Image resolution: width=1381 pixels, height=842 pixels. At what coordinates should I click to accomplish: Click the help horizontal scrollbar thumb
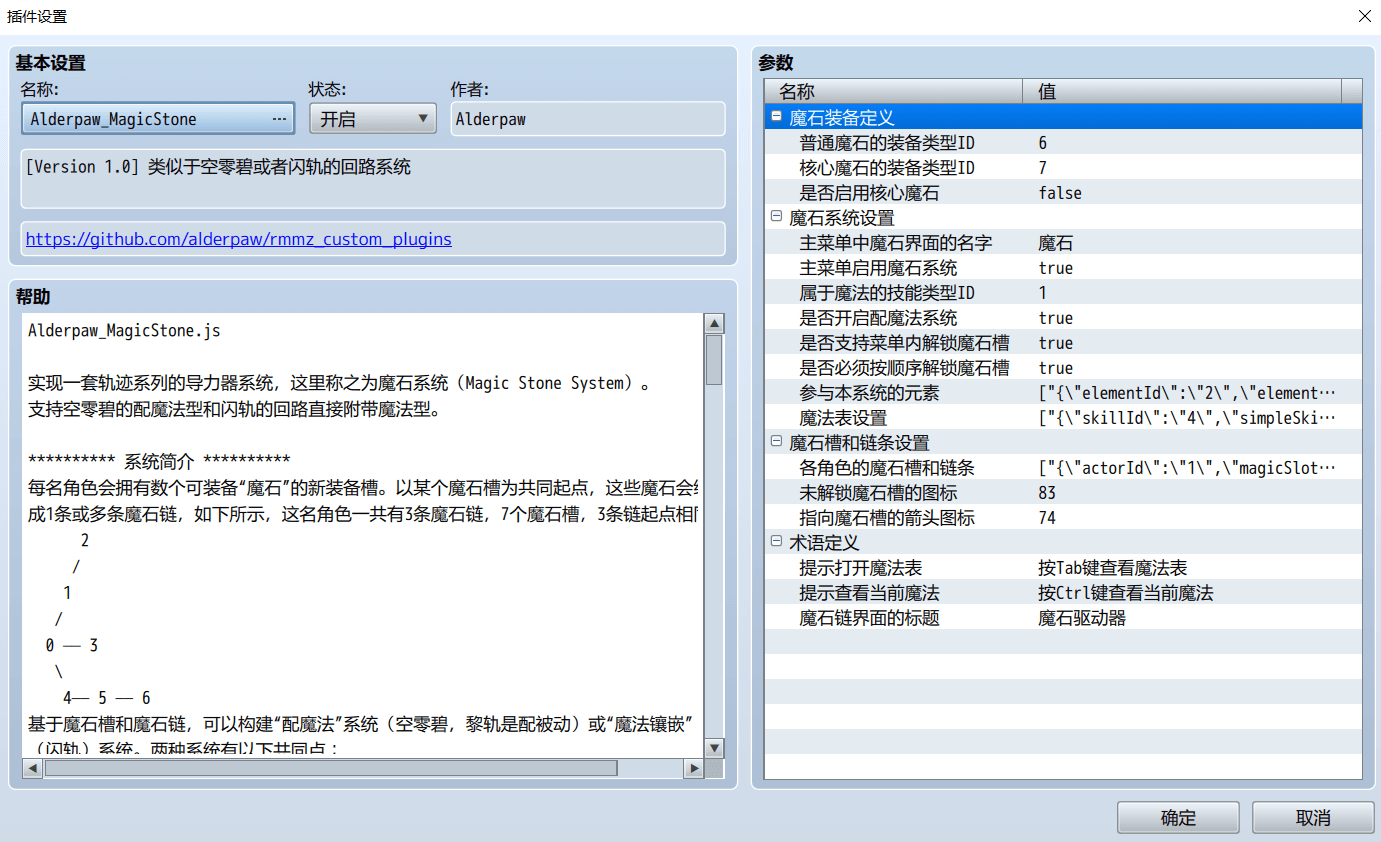click(x=331, y=768)
